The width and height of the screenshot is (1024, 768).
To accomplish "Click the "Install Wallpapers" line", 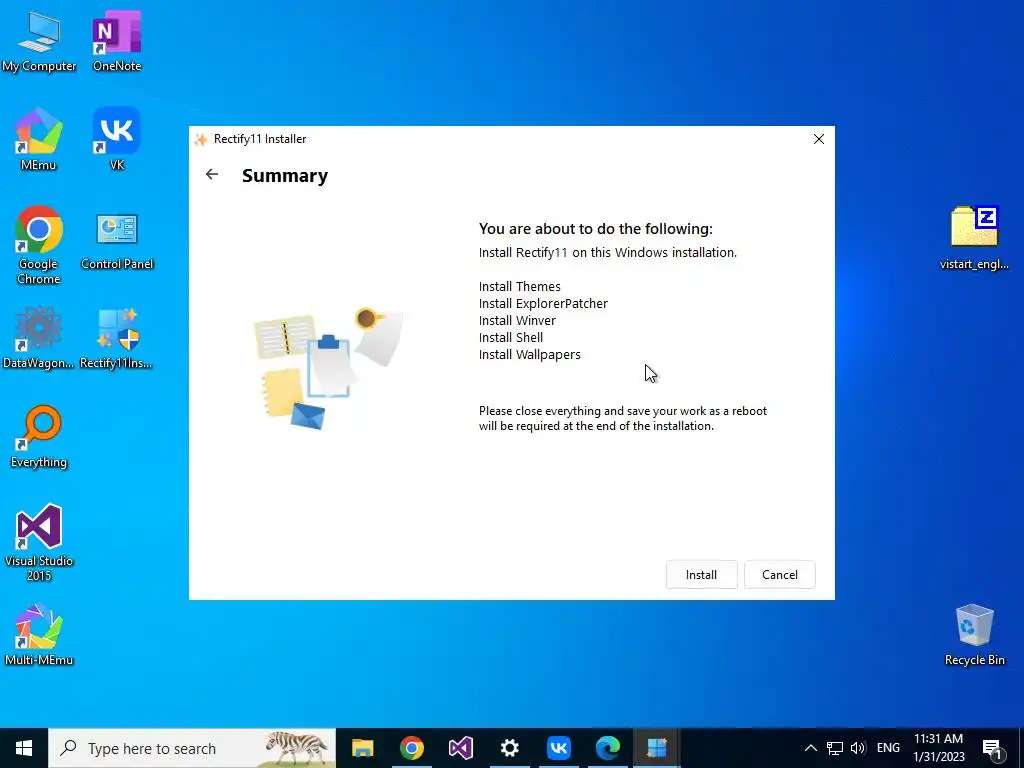I will [530, 355].
